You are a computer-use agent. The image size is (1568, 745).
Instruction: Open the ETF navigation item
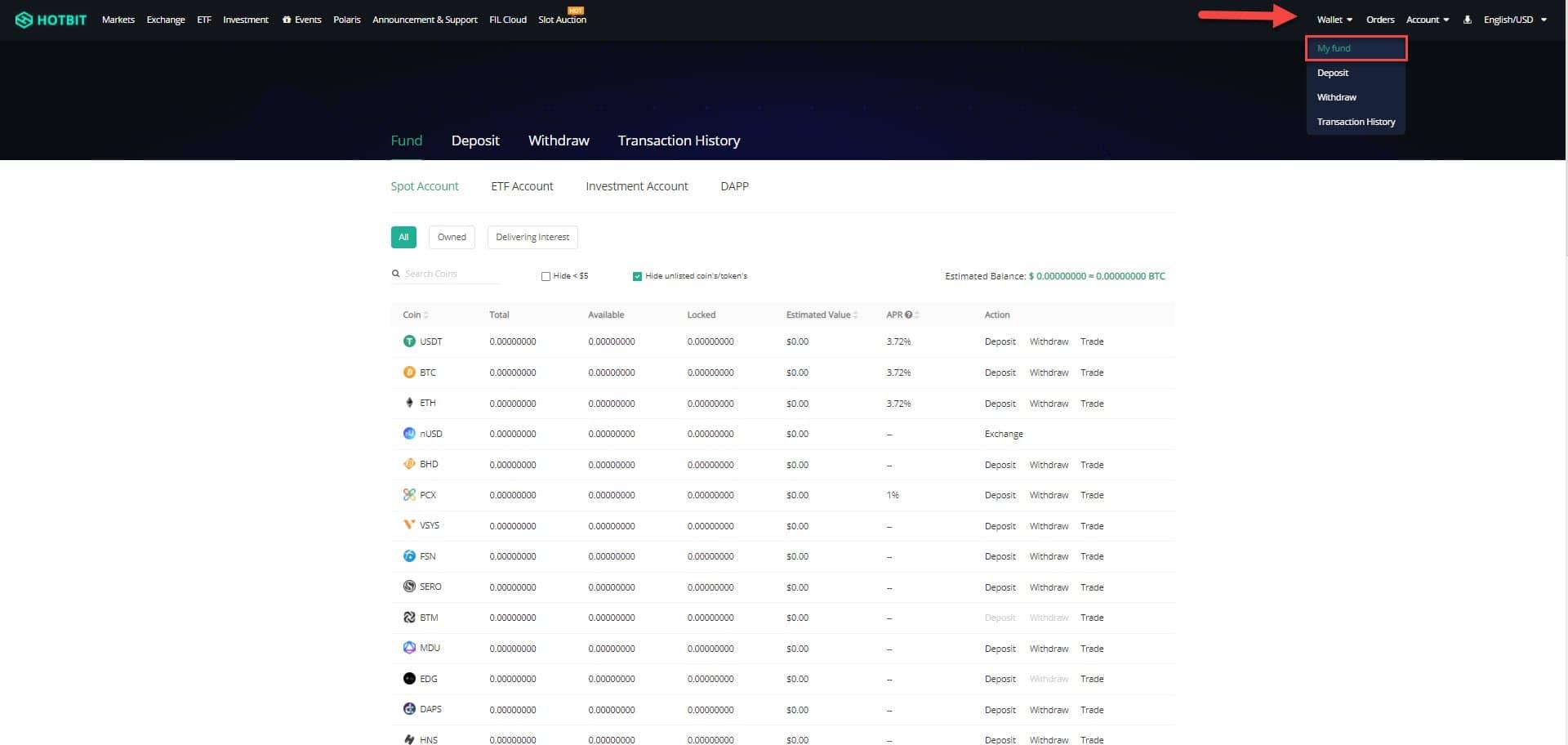coord(204,20)
